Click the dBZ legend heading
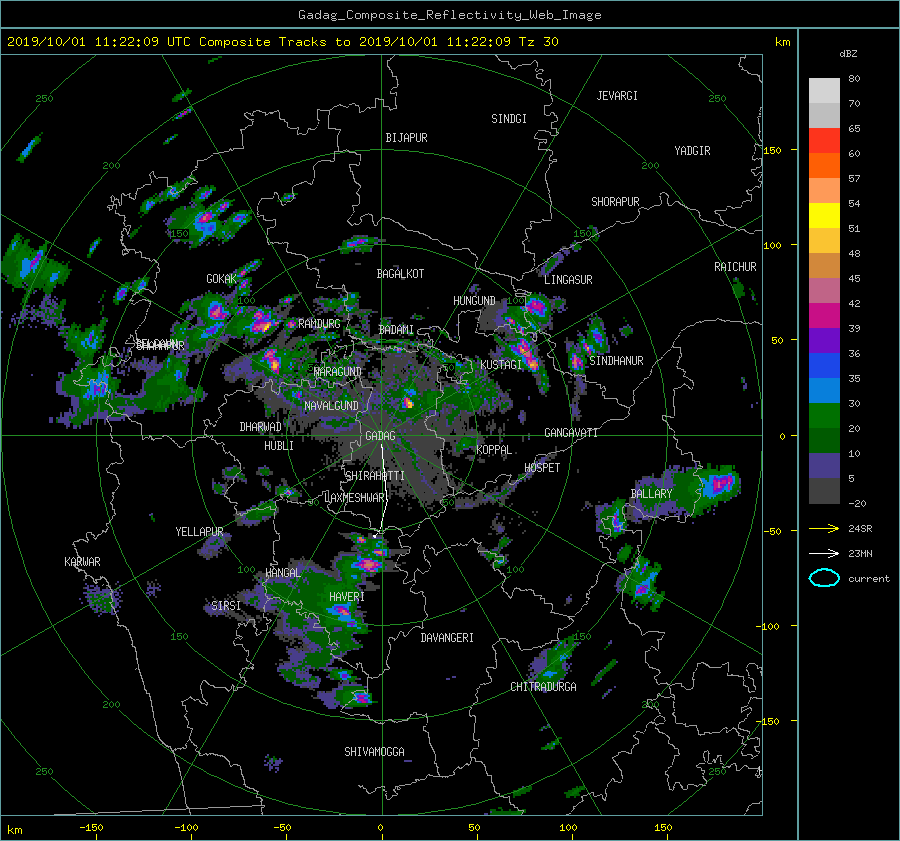 coord(848,54)
